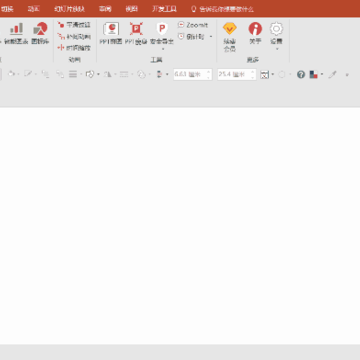Click the red-blue color theme icon
360x360 pixels.
point(313,74)
